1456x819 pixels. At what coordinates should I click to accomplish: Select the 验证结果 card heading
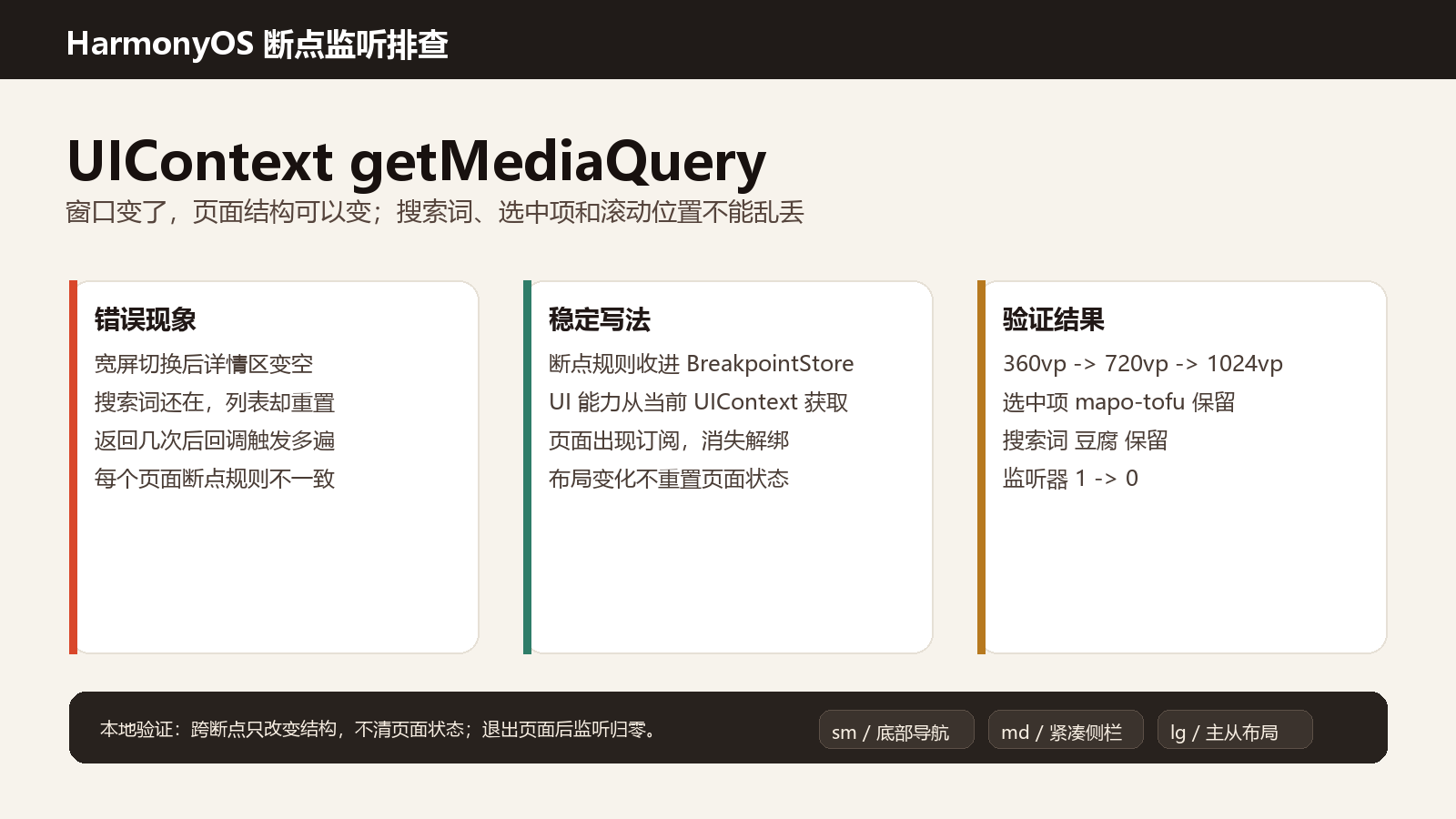(1054, 319)
